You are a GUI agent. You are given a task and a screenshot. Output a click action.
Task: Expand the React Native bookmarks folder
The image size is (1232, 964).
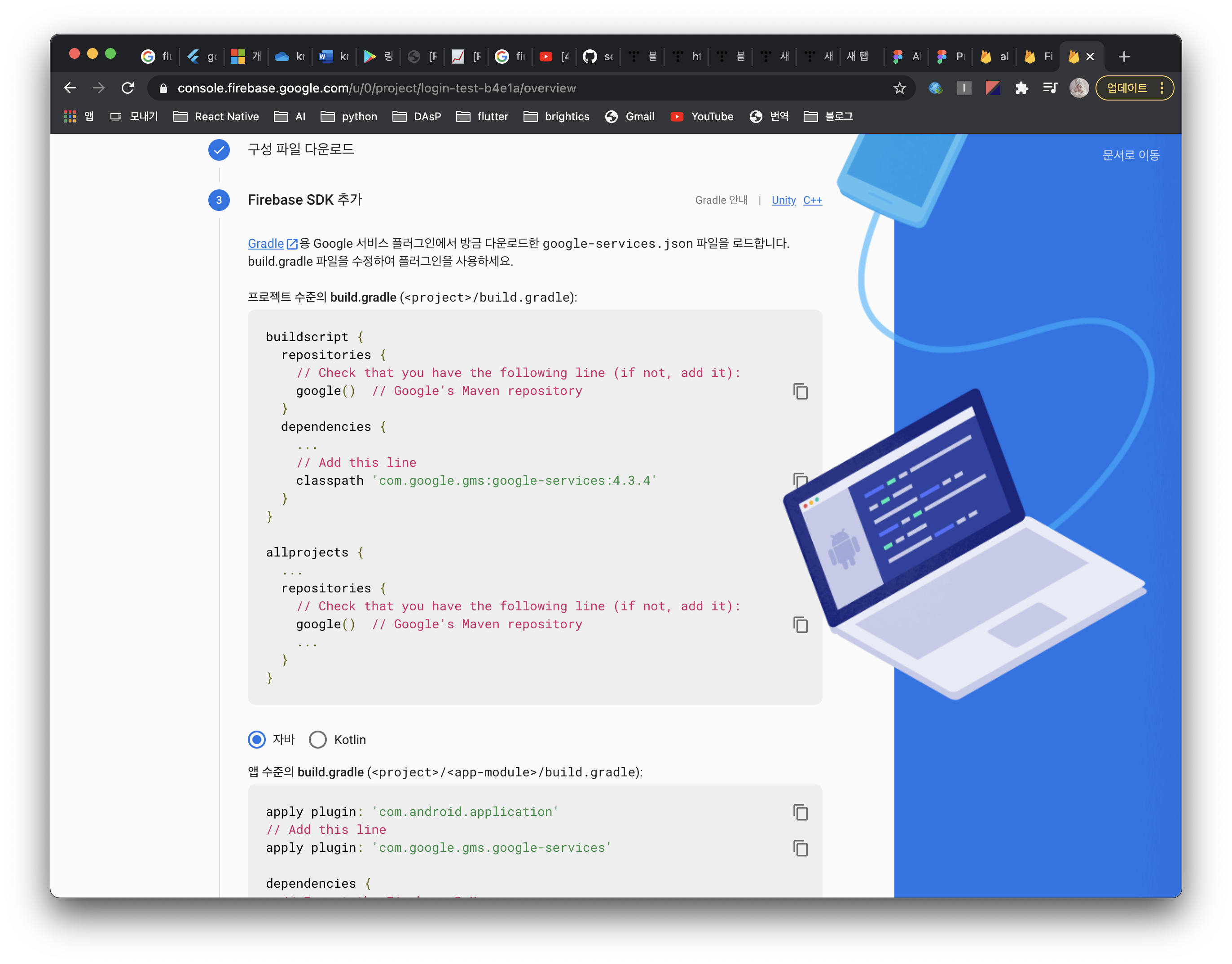pyautogui.click(x=216, y=117)
